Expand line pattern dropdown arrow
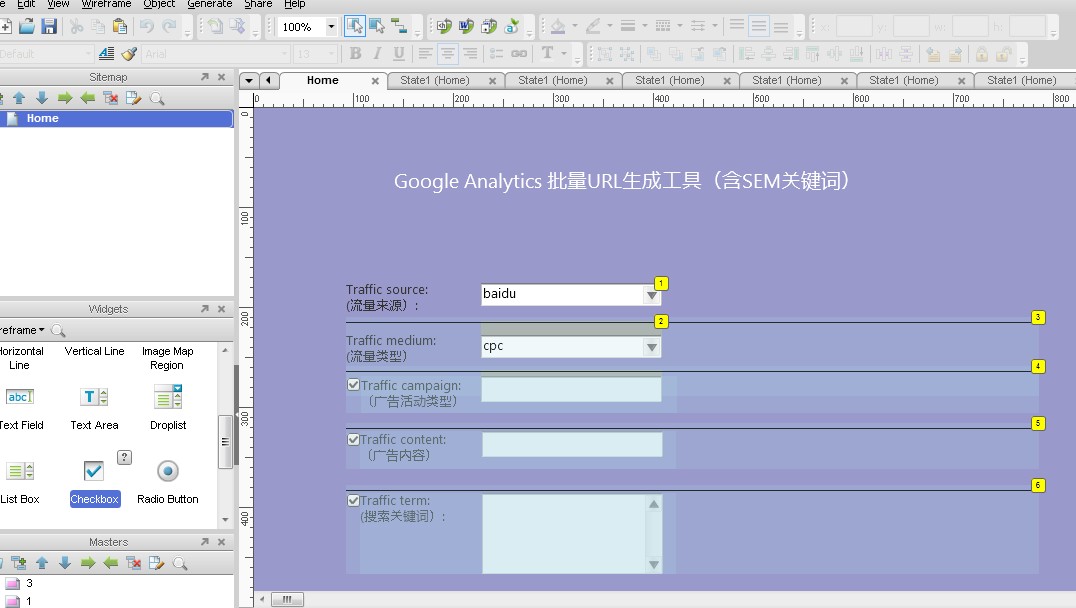Image resolution: width=1076 pixels, height=608 pixels. (679, 26)
